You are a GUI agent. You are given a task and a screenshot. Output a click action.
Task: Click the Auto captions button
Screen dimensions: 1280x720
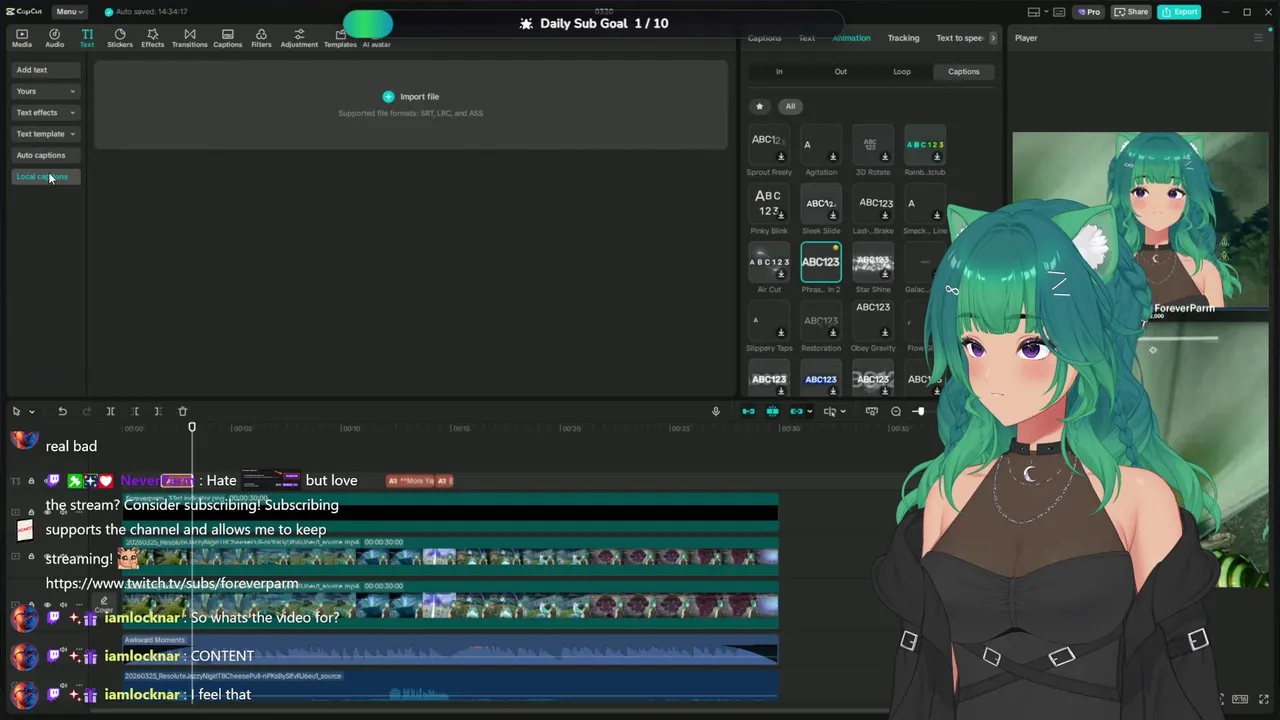(46, 155)
